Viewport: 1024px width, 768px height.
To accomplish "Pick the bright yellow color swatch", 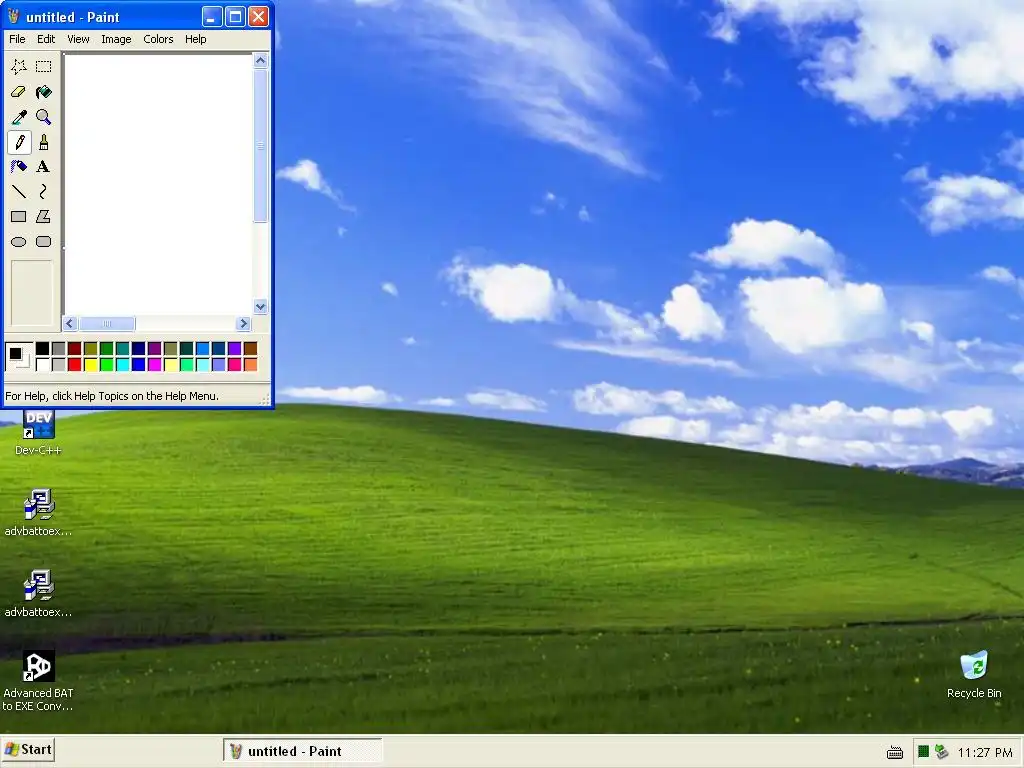I will tap(91, 364).
